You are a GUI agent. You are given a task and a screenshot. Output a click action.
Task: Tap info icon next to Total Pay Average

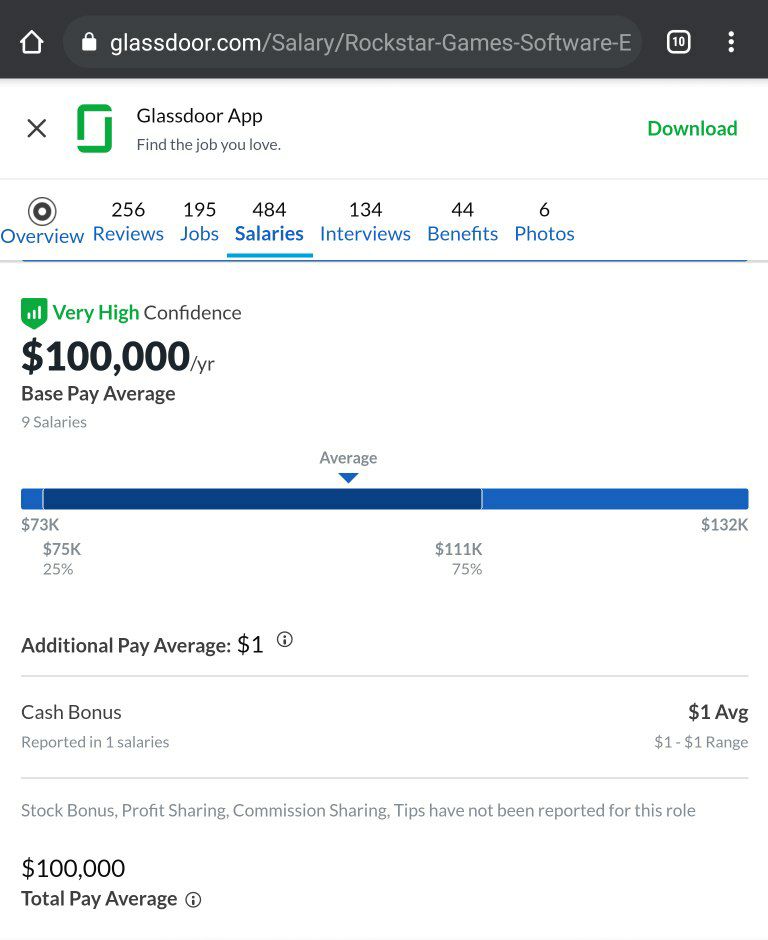click(x=193, y=900)
